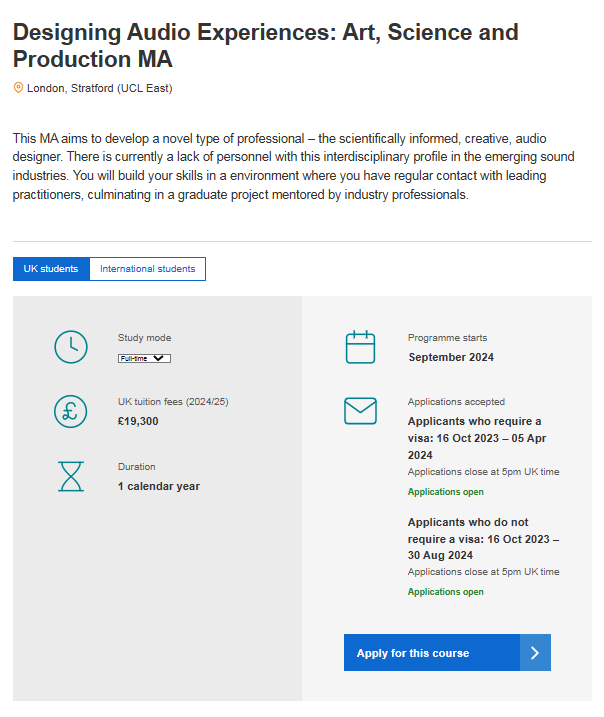Click the £19,300 tuition fee amount
The width and height of the screenshot is (604, 717).
pos(138,421)
